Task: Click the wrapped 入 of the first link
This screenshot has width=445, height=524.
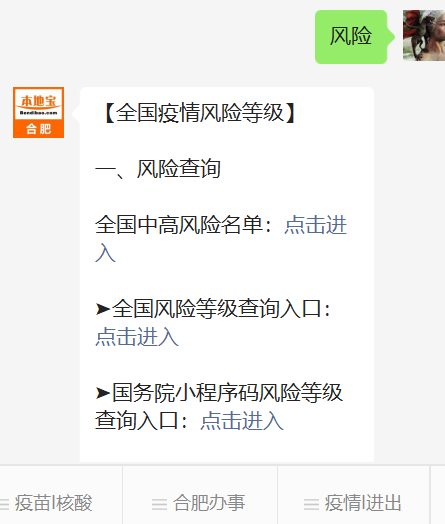Action: (x=106, y=253)
